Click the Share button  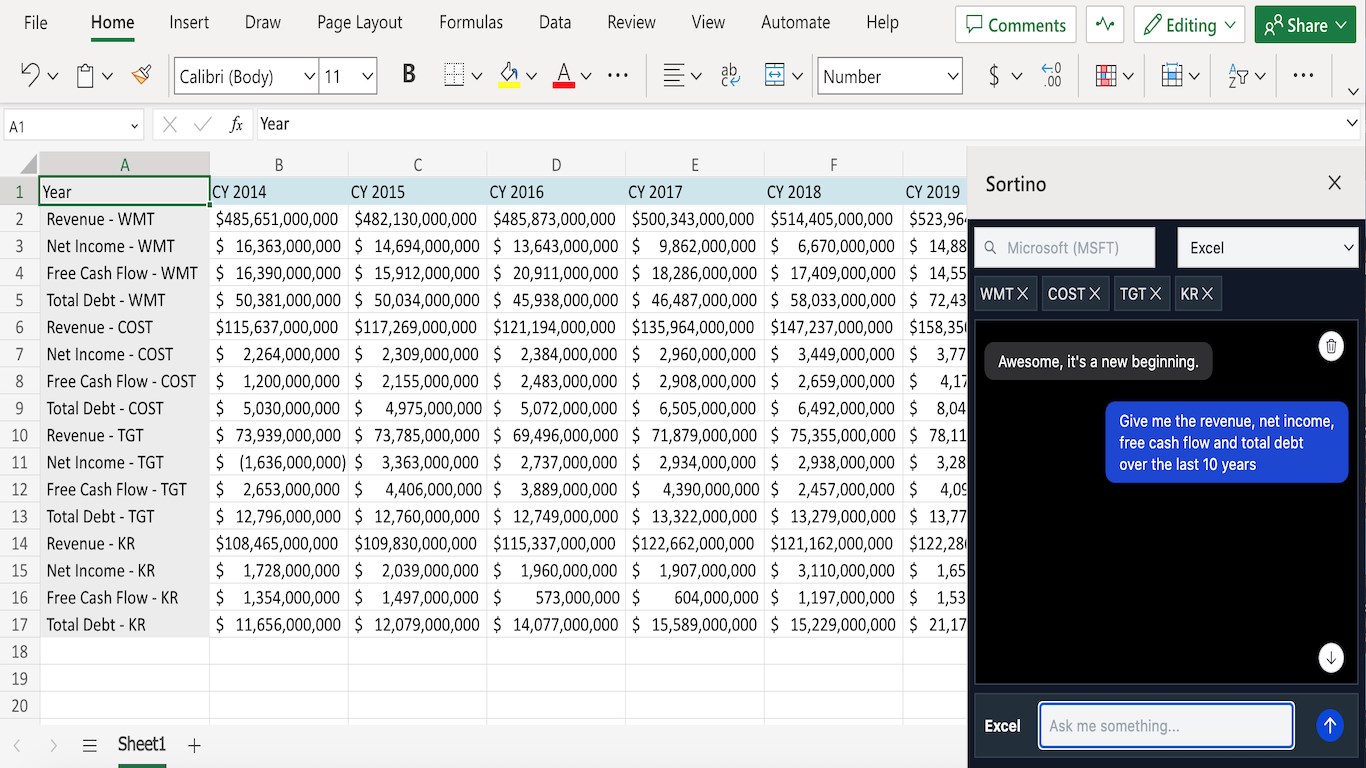pyautogui.click(x=1305, y=25)
